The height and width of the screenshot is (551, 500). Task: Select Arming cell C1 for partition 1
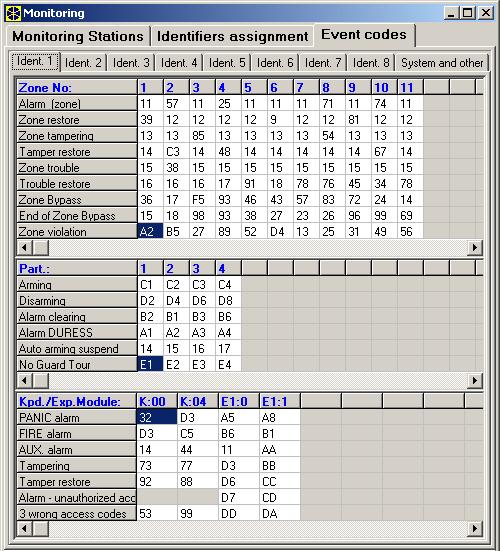150,284
